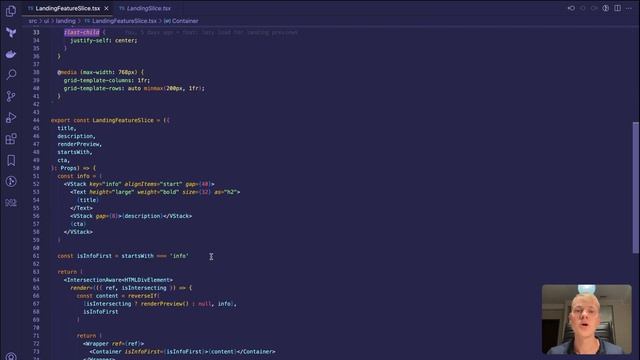Switch to the LandingFeatureSlice.tsx tab

click(x=67, y=8)
